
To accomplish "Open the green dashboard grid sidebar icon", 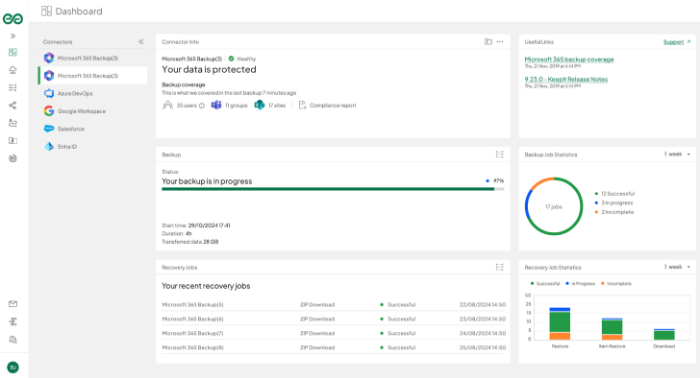I will click(13, 53).
